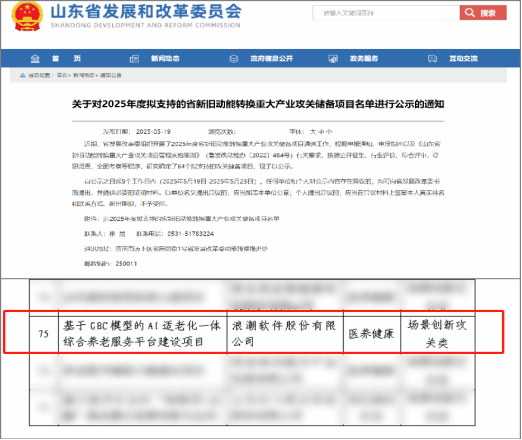Viewport: 522px width, 440px height.
Task: Click the national emblem logo
Action: click(27, 16)
